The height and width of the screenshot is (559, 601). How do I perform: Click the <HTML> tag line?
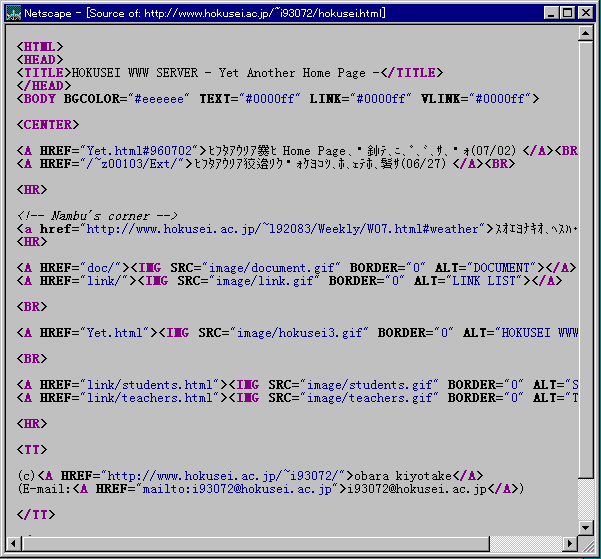point(39,47)
